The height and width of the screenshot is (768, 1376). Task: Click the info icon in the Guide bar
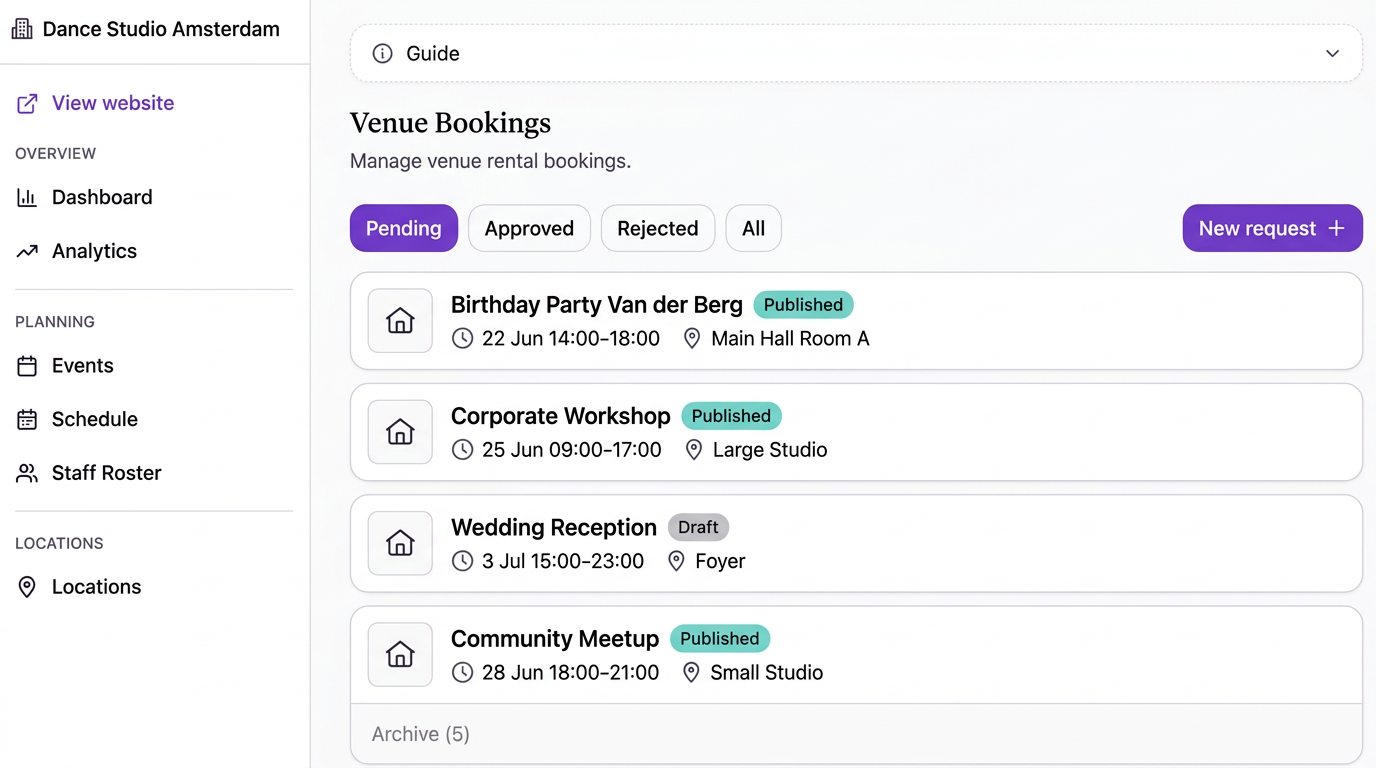tap(382, 54)
